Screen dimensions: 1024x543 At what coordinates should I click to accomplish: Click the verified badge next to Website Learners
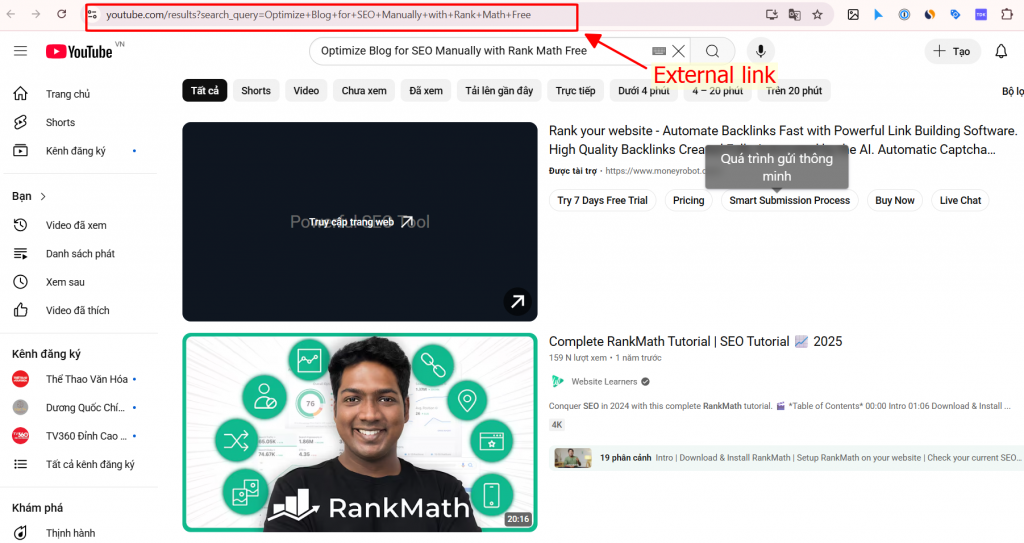[x=645, y=382]
